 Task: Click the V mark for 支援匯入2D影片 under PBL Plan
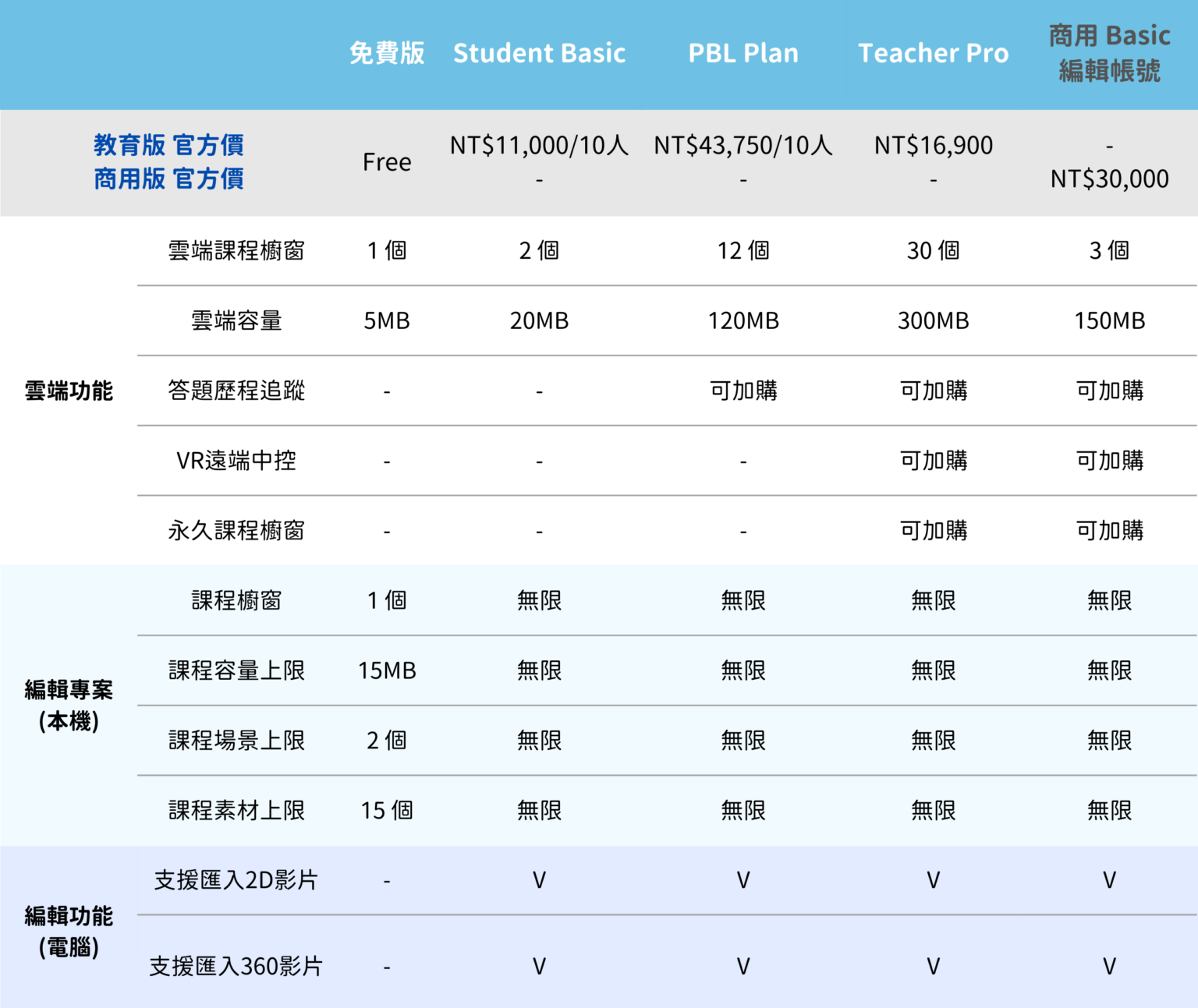point(743,881)
